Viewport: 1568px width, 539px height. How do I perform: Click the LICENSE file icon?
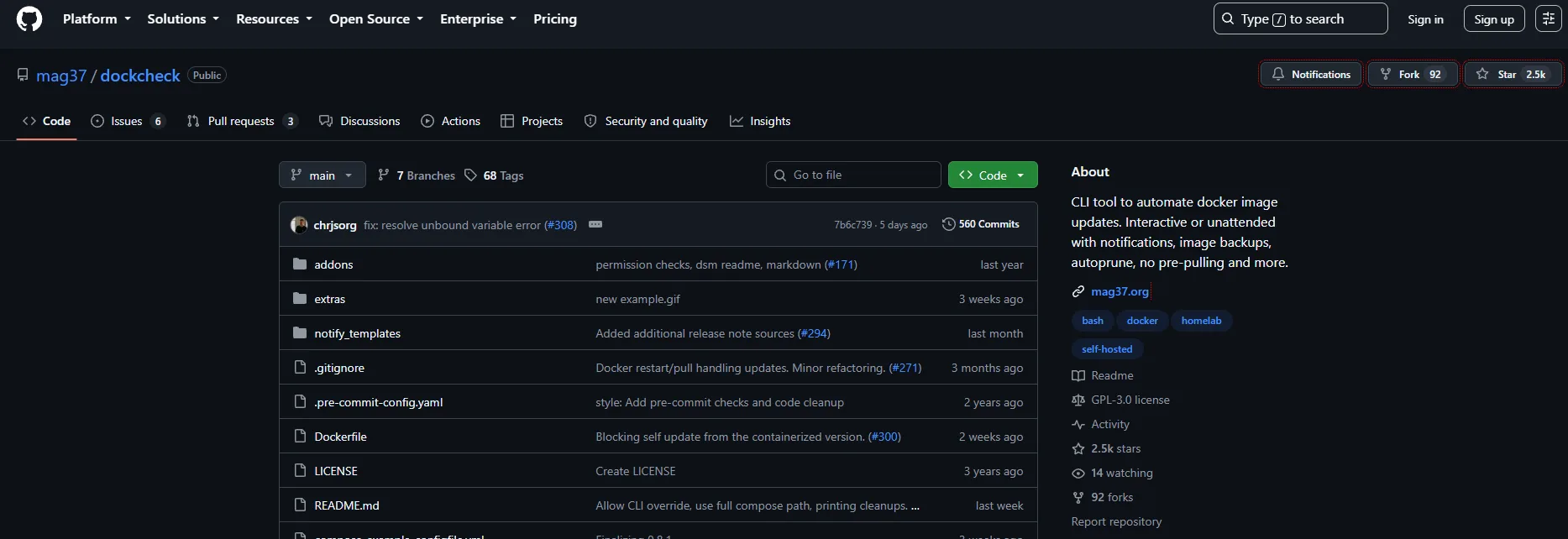click(x=300, y=470)
